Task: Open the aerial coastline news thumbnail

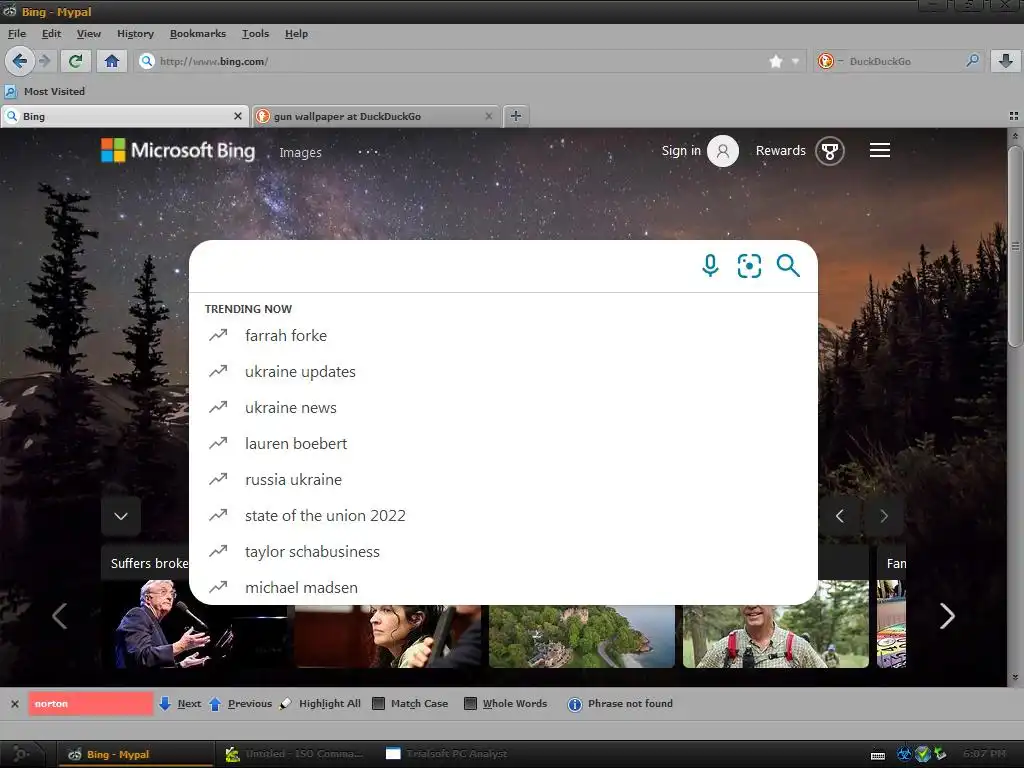Action: (x=582, y=636)
